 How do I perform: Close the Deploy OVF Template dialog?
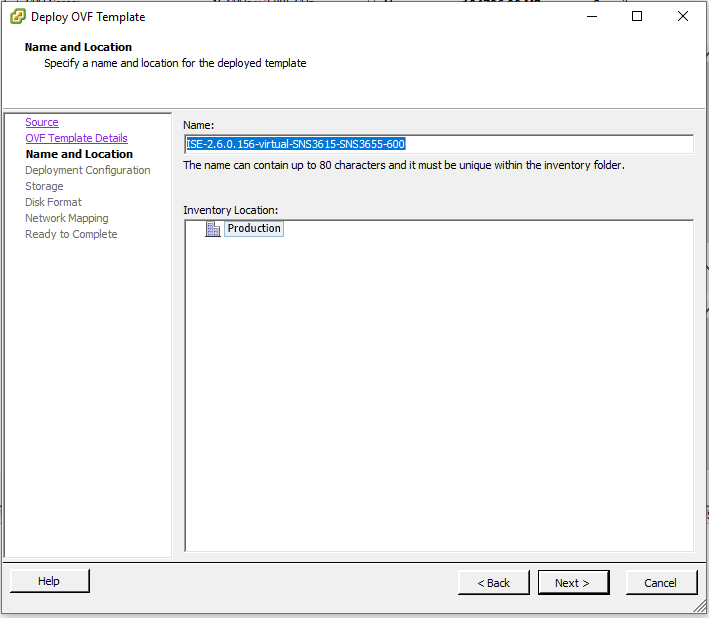click(x=683, y=17)
